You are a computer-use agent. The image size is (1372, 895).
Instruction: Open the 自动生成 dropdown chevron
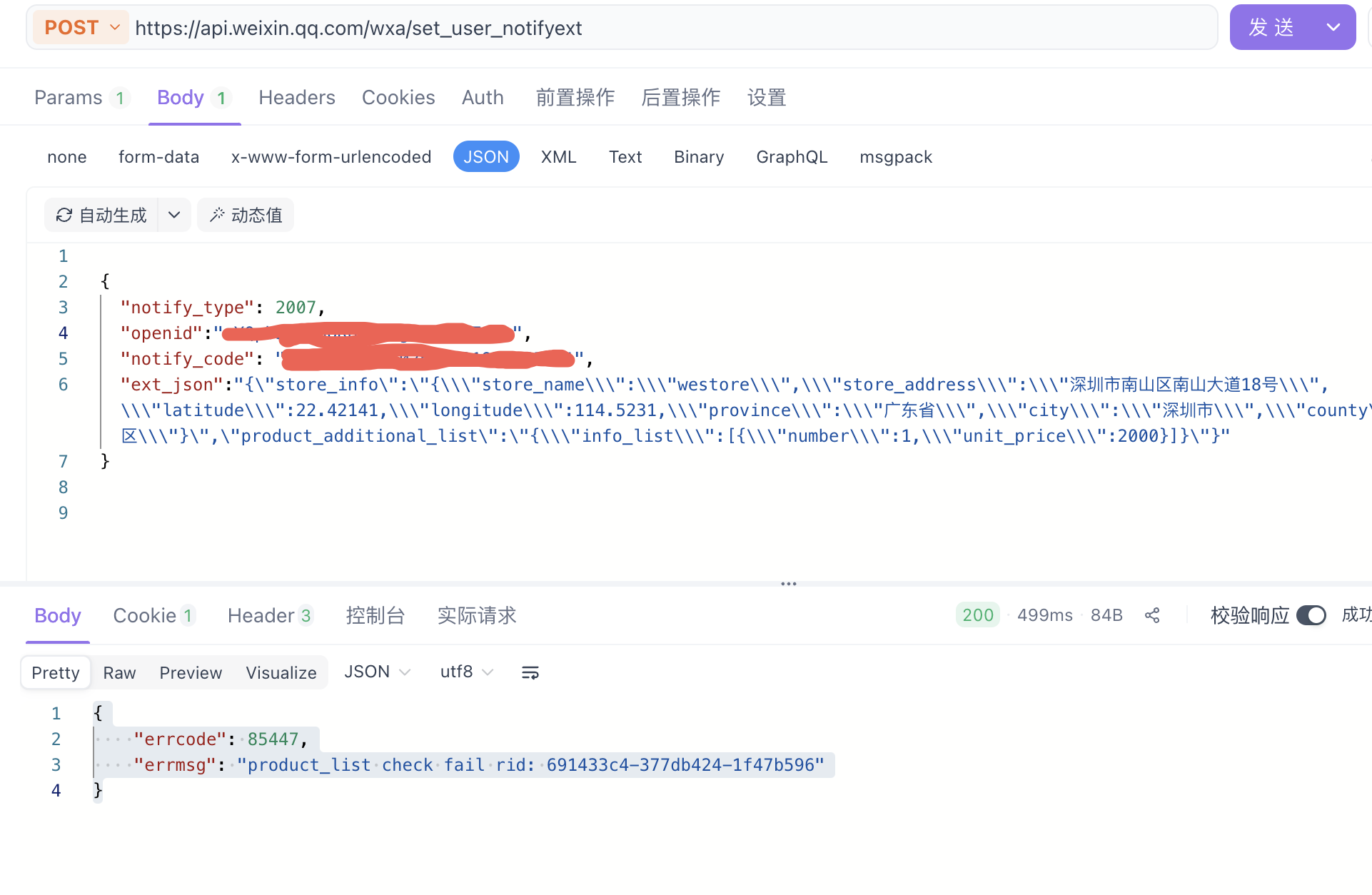[174, 215]
